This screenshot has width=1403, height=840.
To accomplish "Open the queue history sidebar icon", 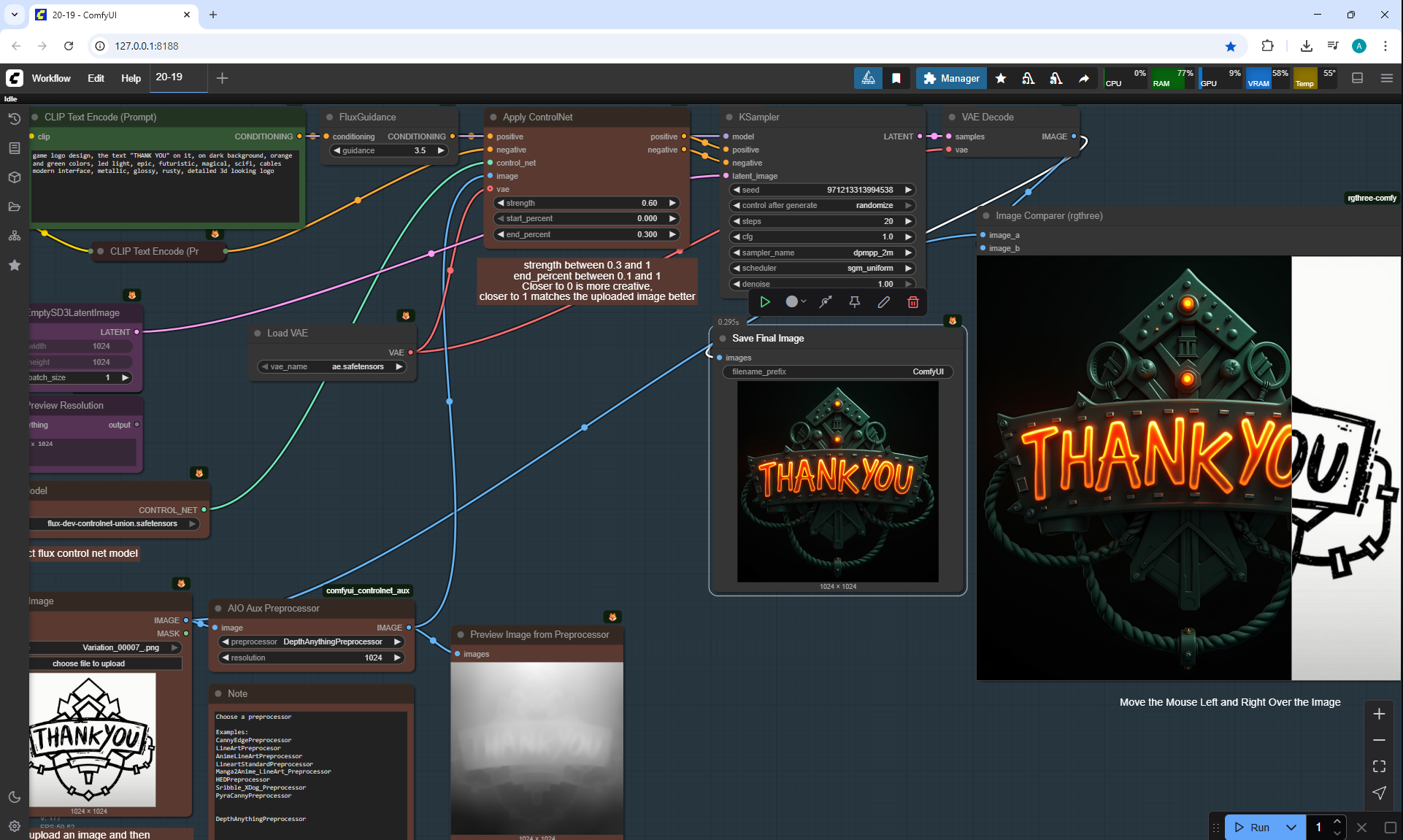I will pos(14,119).
